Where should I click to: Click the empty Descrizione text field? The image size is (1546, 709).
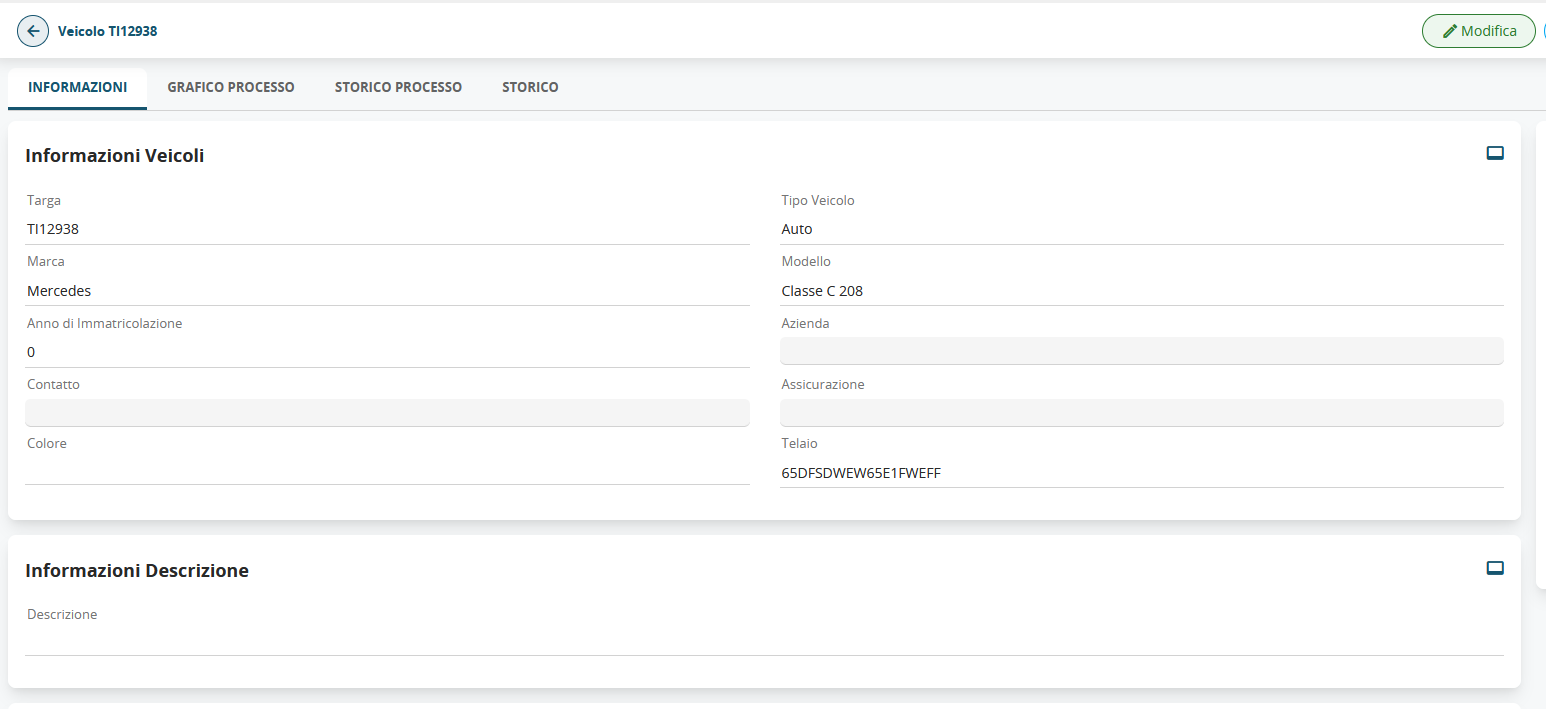pyautogui.click(x=764, y=641)
